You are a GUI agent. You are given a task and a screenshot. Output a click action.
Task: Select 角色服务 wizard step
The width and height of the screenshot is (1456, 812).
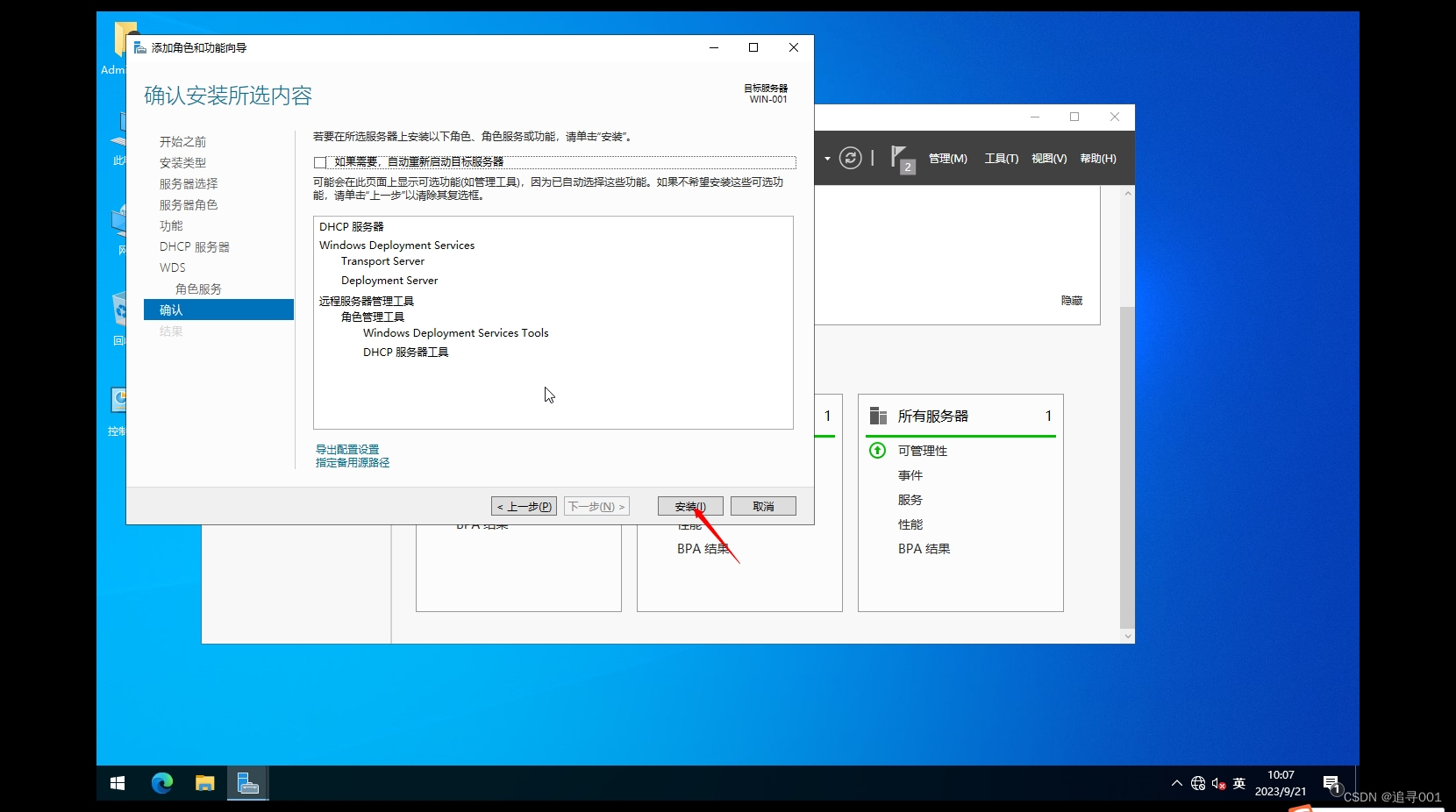click(x=198, y=288)
